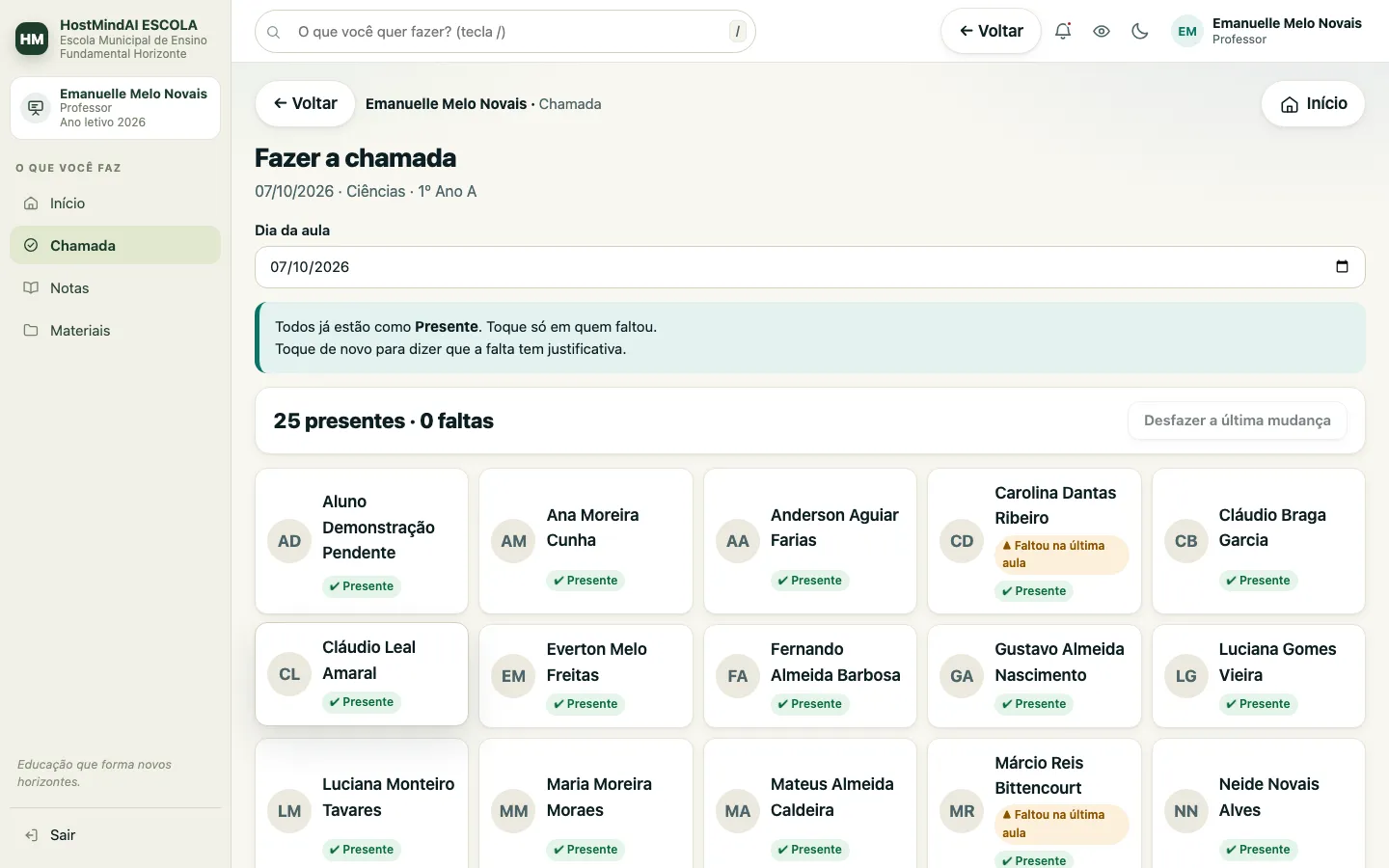Click Sair to log out
The image size is (1389, 868).
click(x=115, y=835)
